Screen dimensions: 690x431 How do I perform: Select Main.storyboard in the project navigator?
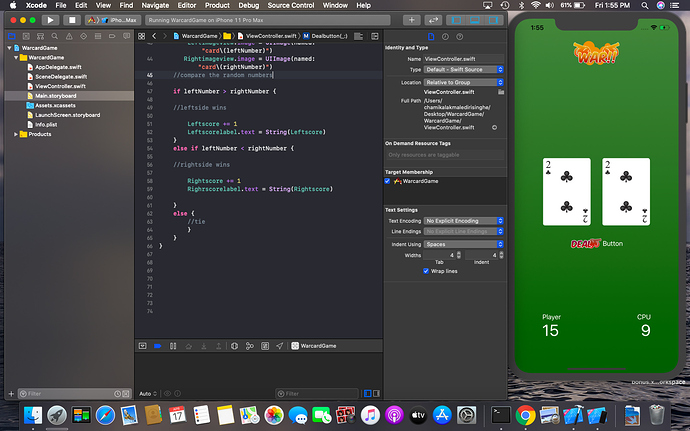click(55, 95)
